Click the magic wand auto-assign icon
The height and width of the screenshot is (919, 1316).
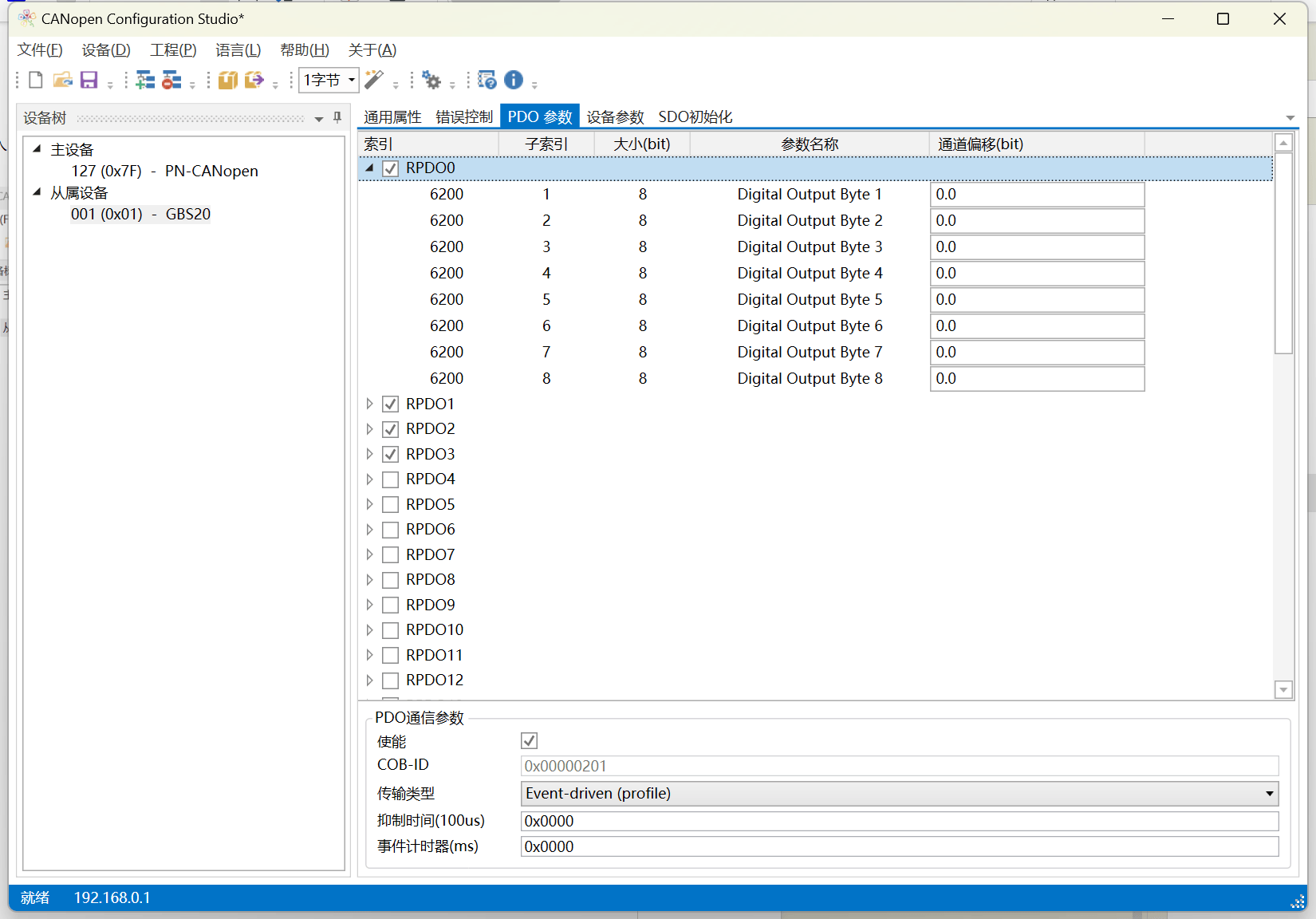point(374,80)
